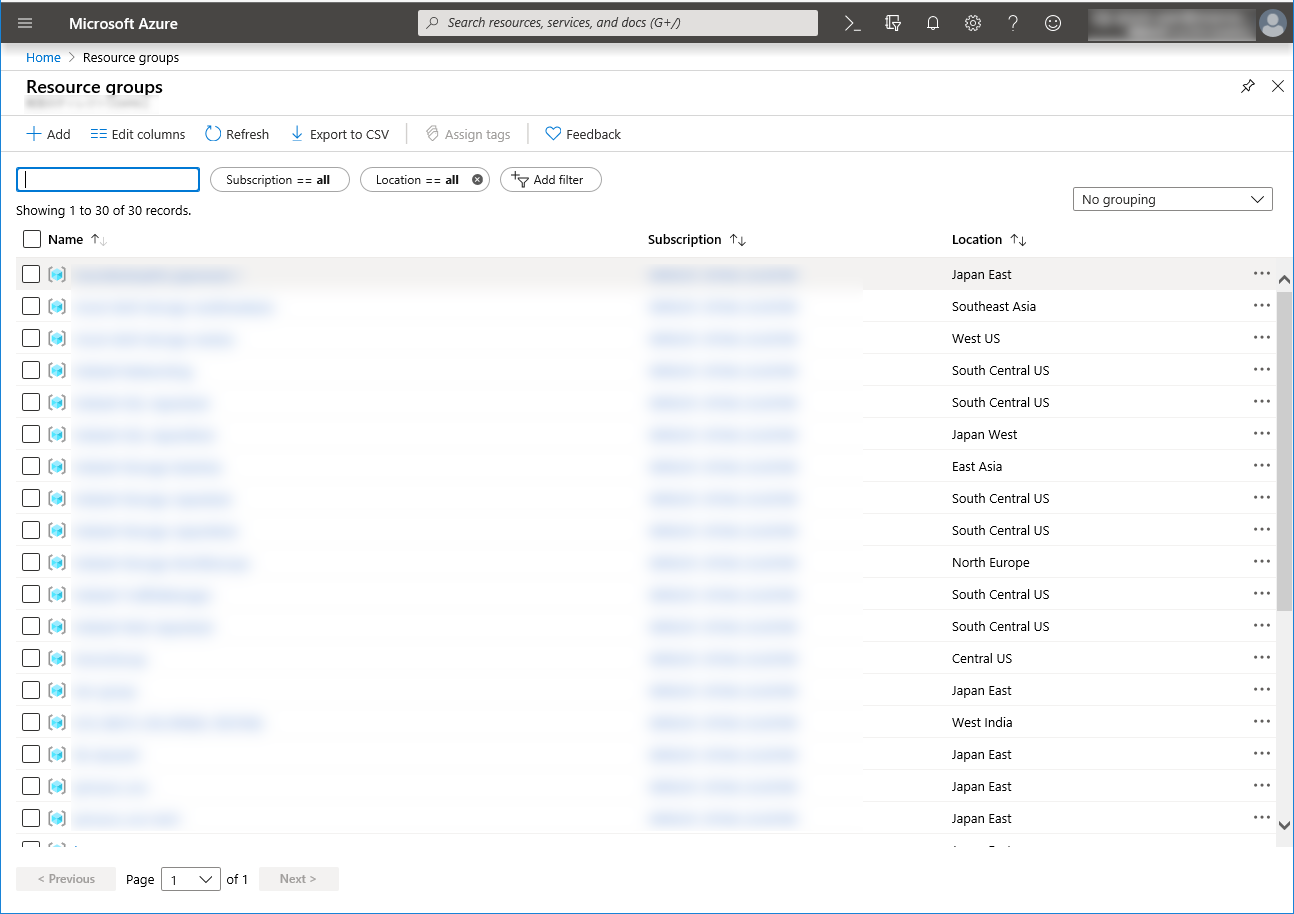Viewport: 1294px width, 914px height.
Task: Open the Directory and subscription filter icon
Action: click(x=893, y=23)
